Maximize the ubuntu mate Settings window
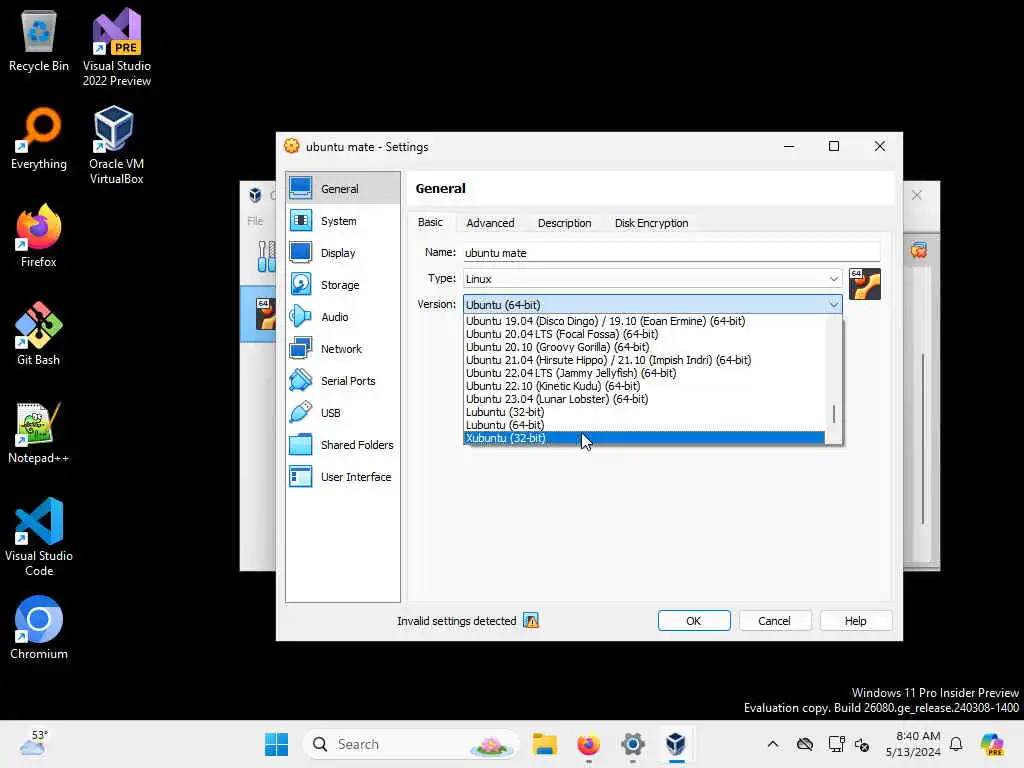Viewport: 1024px width, 768px height. click(834, 146)
